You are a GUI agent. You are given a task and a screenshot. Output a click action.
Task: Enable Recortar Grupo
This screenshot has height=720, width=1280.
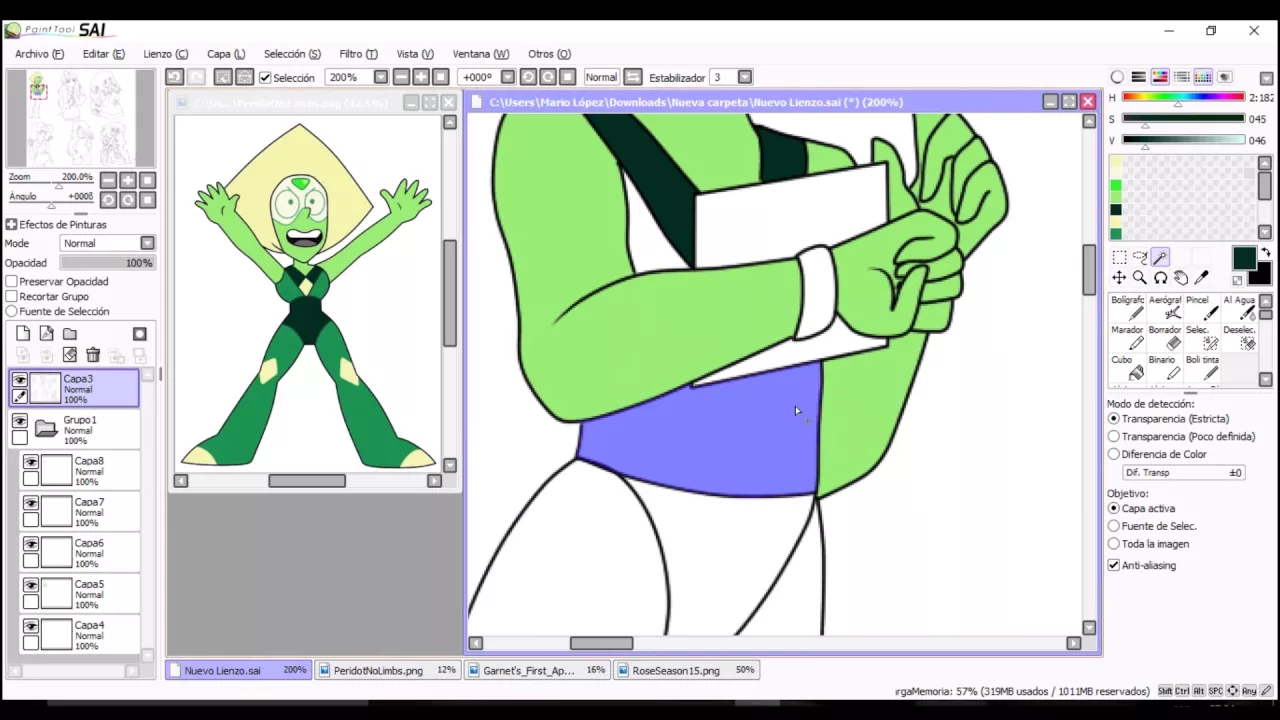coord(12,296)
